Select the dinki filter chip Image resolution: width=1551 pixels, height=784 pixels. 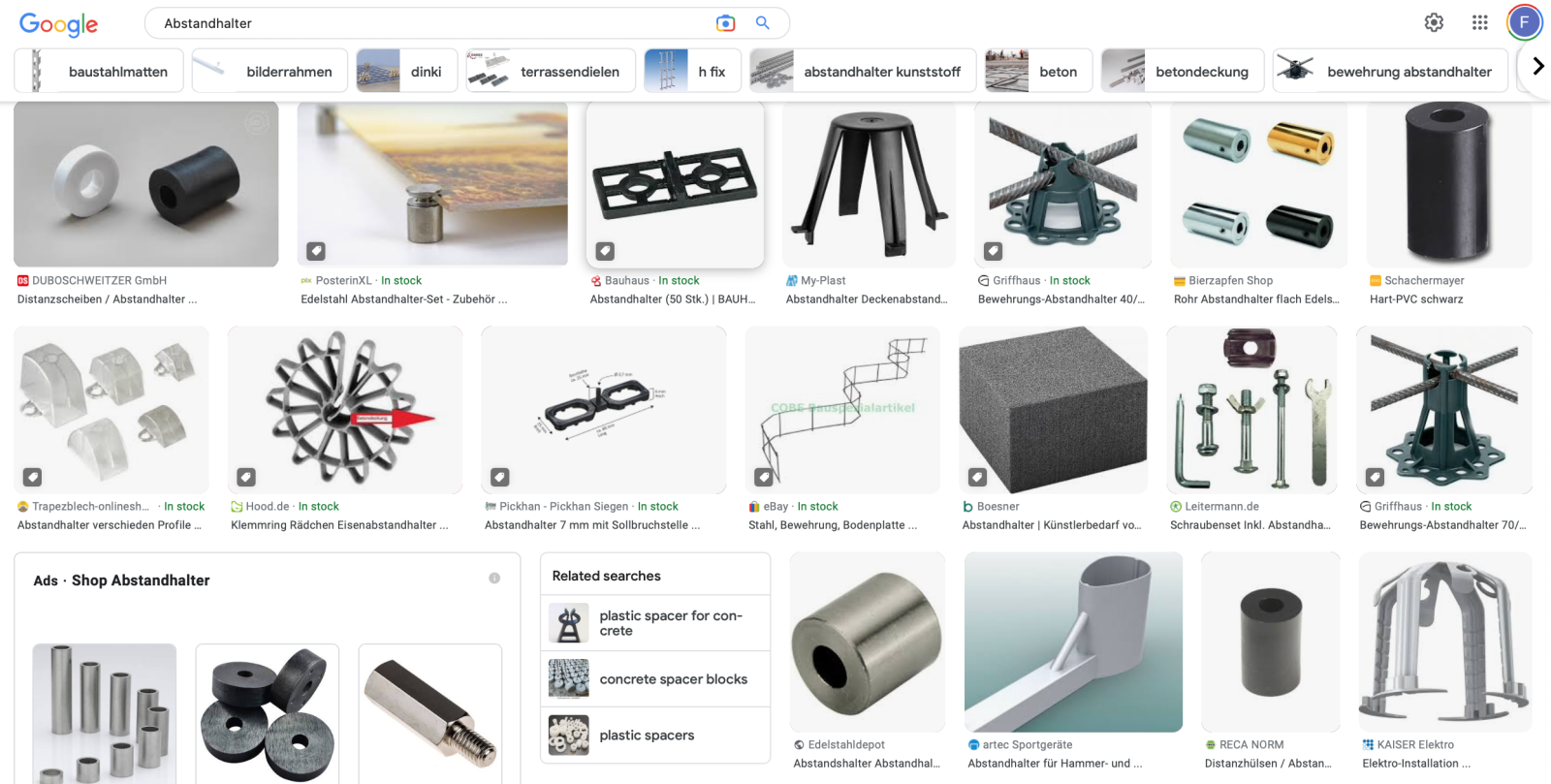[x=407, y=71]
